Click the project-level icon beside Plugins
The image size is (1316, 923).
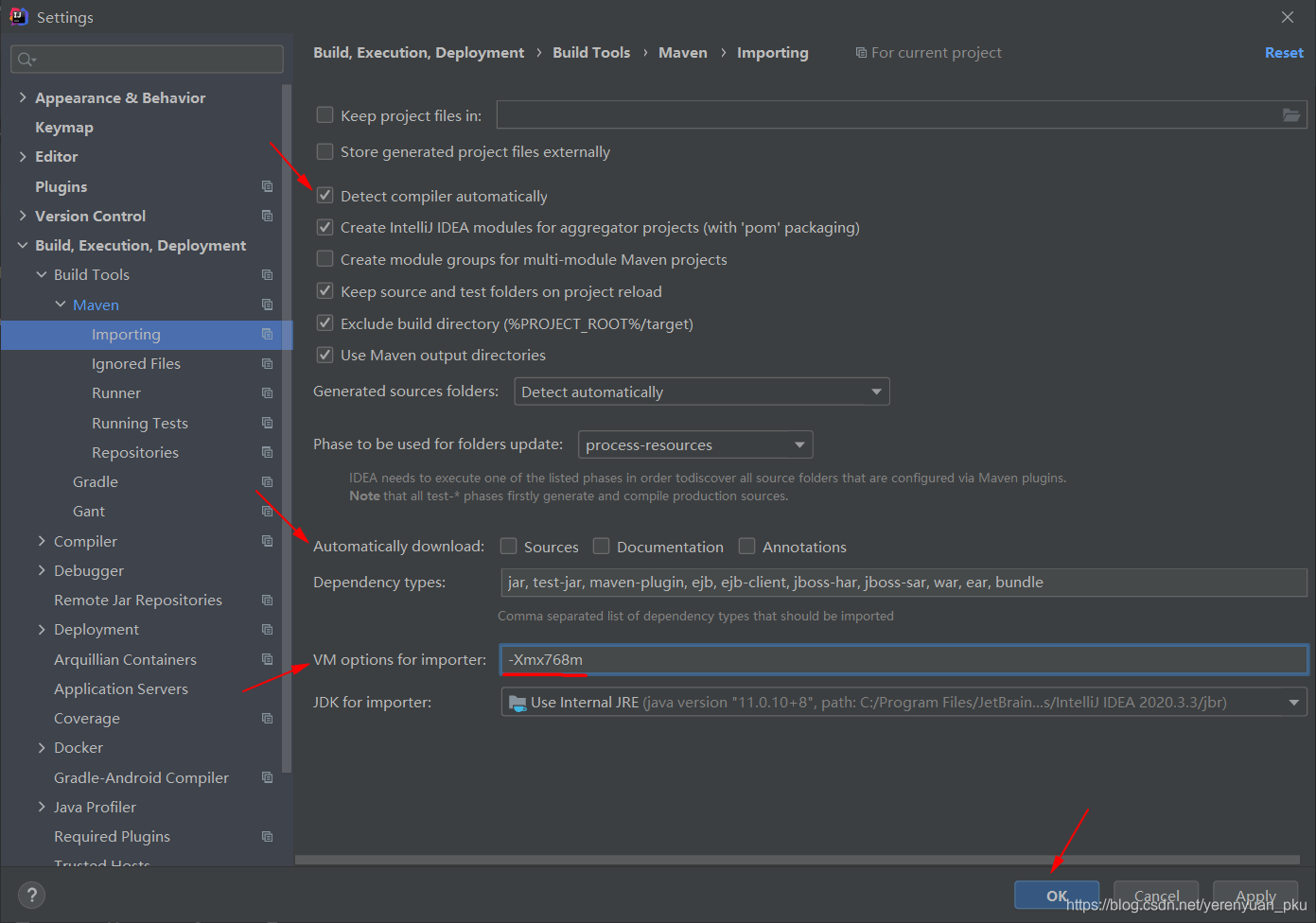267,186
